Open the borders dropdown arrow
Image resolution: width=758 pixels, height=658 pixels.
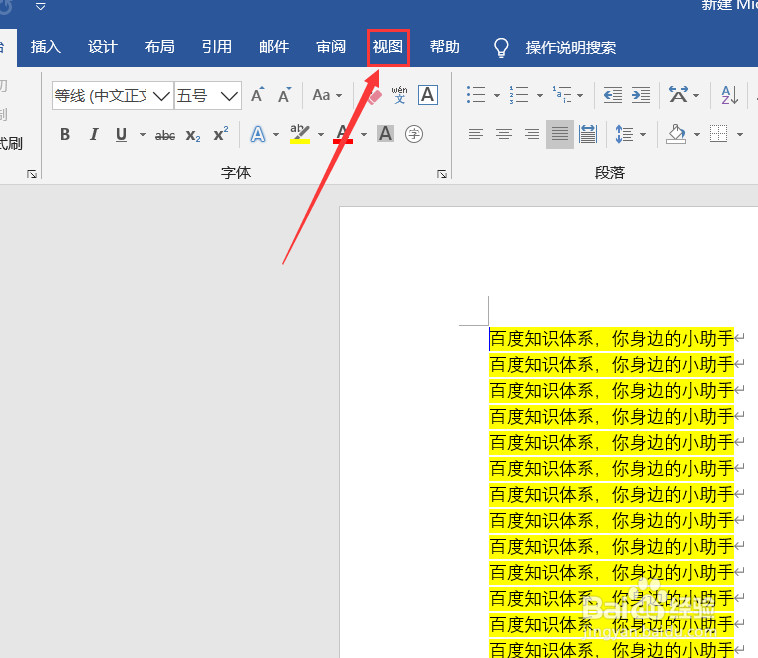click(740, 134)
